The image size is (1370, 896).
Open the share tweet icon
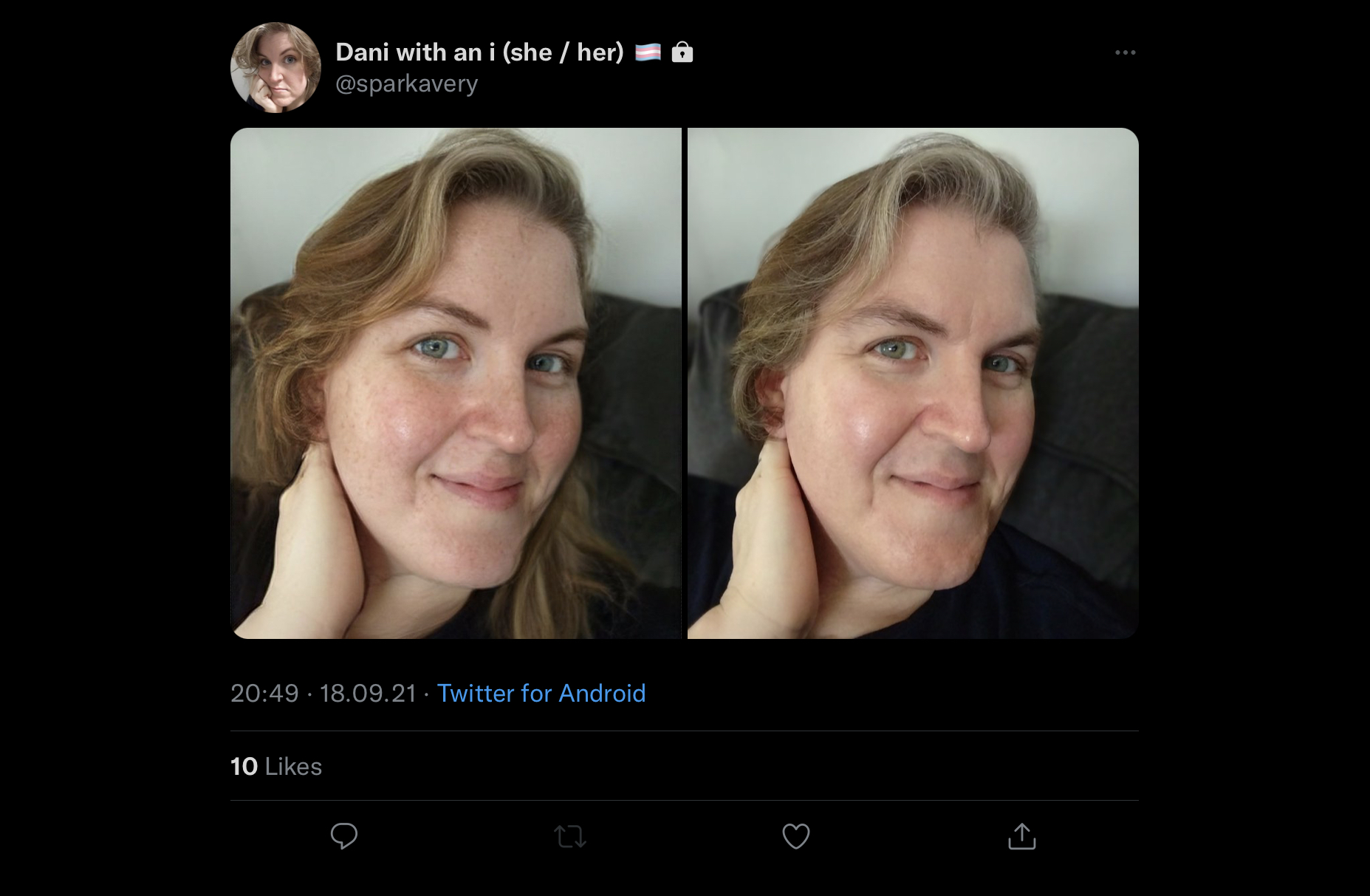point(1022,836)
